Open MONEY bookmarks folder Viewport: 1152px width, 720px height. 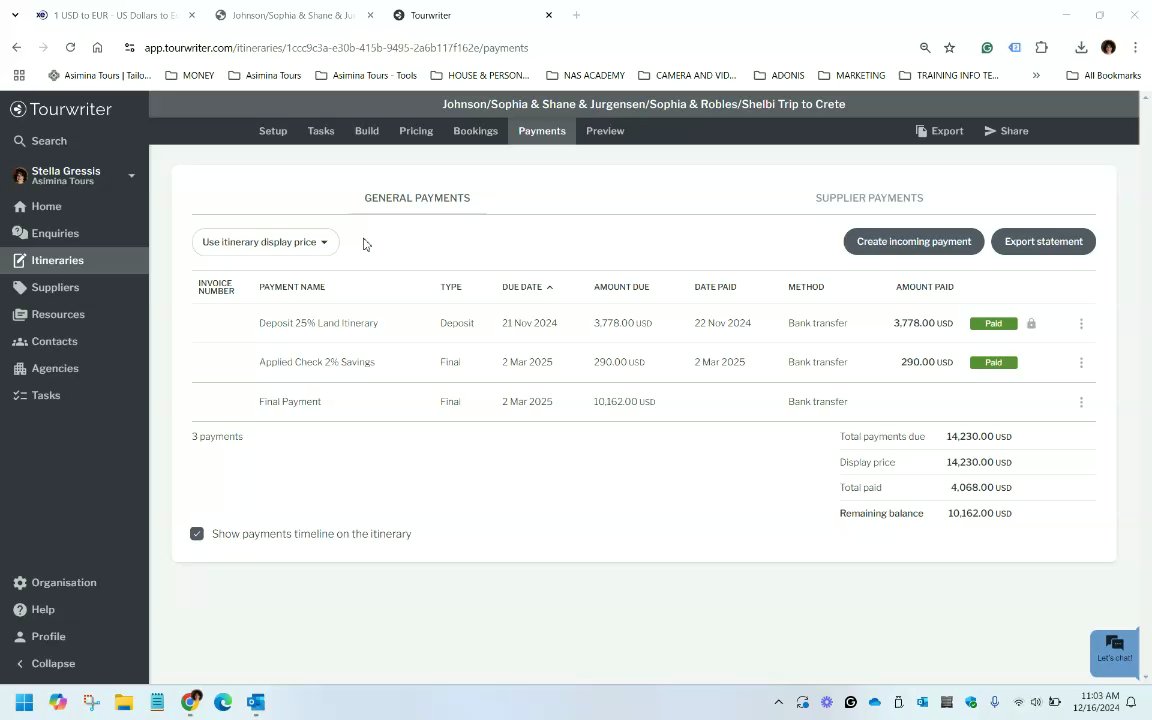click(190, 75)
